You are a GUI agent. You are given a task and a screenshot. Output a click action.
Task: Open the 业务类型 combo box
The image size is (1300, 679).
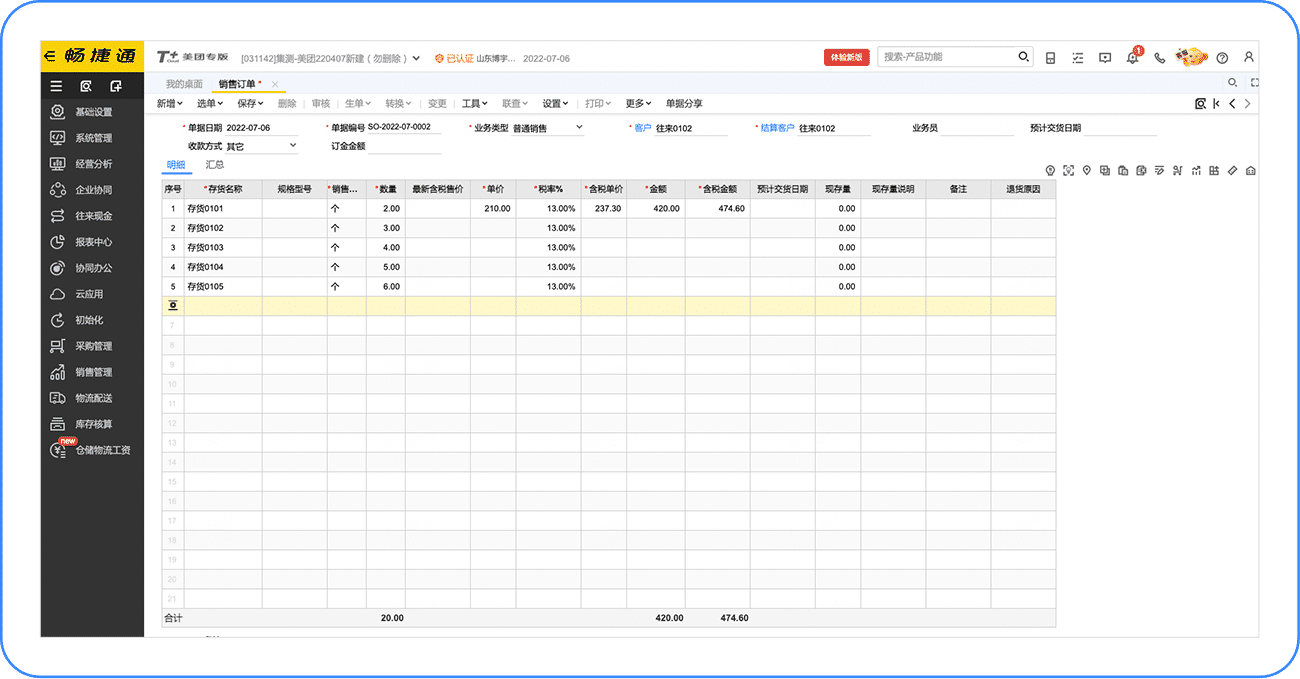[548, 128]
